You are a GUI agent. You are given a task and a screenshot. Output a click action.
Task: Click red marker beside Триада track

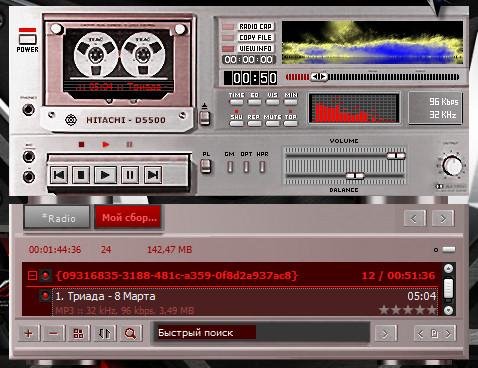pyautogui.click(x=45, y=296)
